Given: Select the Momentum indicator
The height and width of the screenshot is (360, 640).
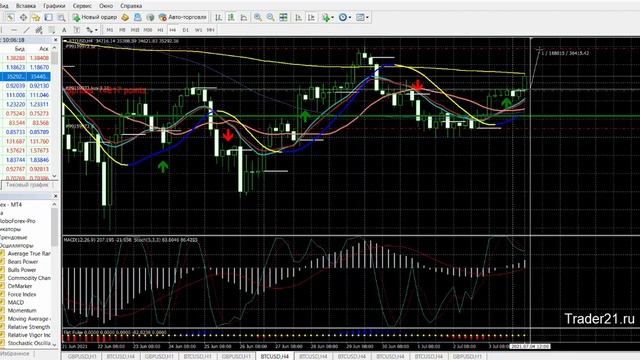Looking at the screenshot, I should pos(22,311).
